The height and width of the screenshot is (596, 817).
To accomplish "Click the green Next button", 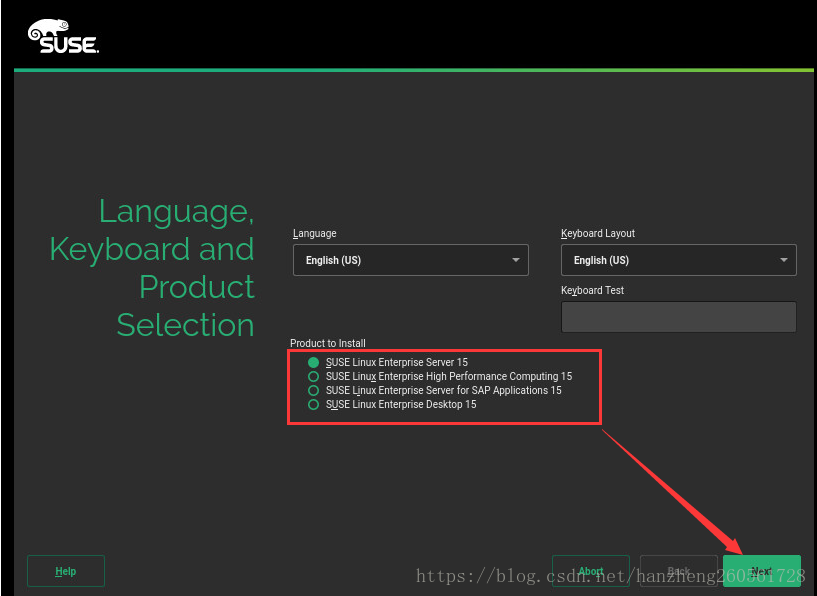I will point(762,571).
